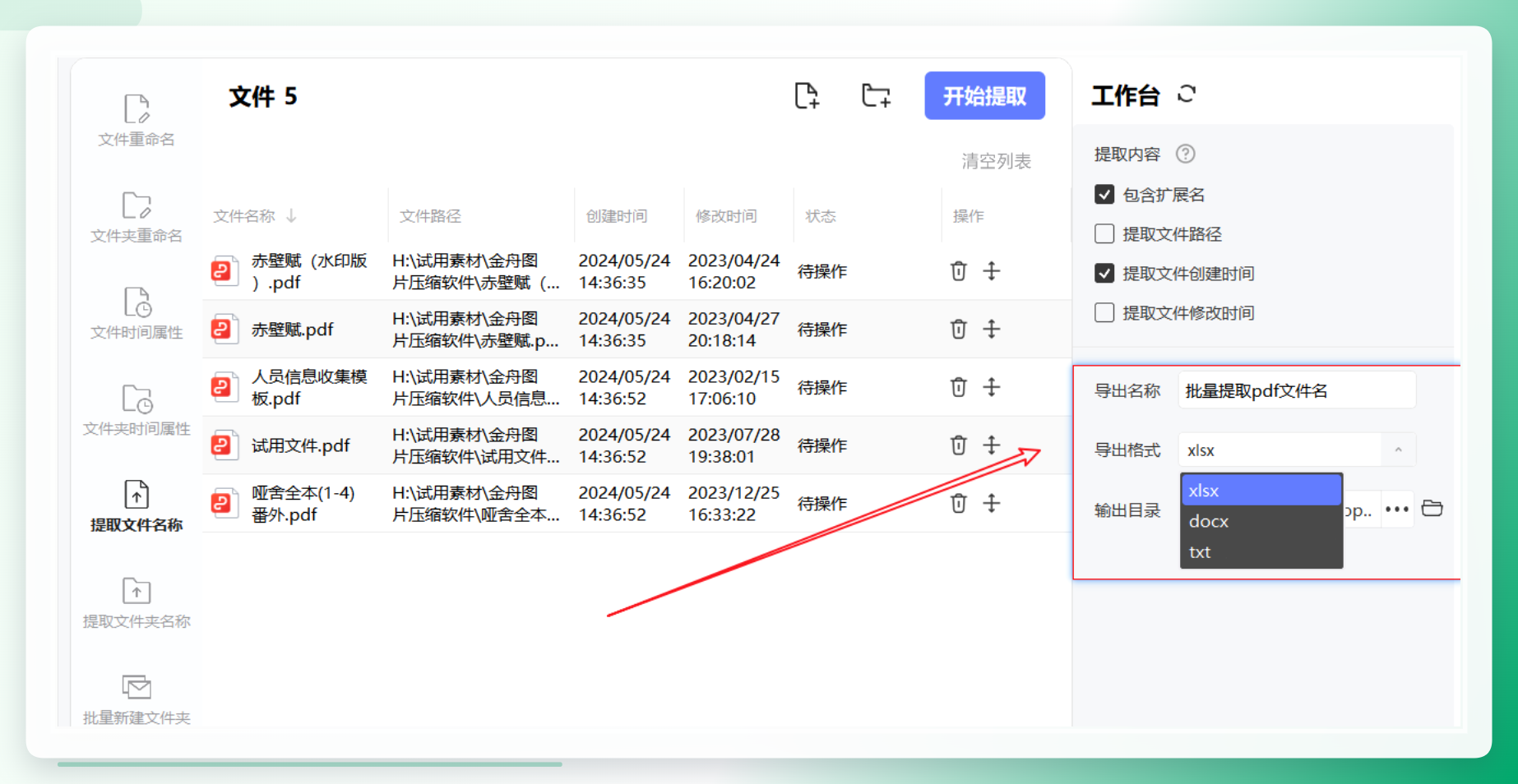Screen dimensions: 1518x784
Task: Click the move icon for 哑舍全本(1-4)番外.pdf
Action: tap(992, 503)
